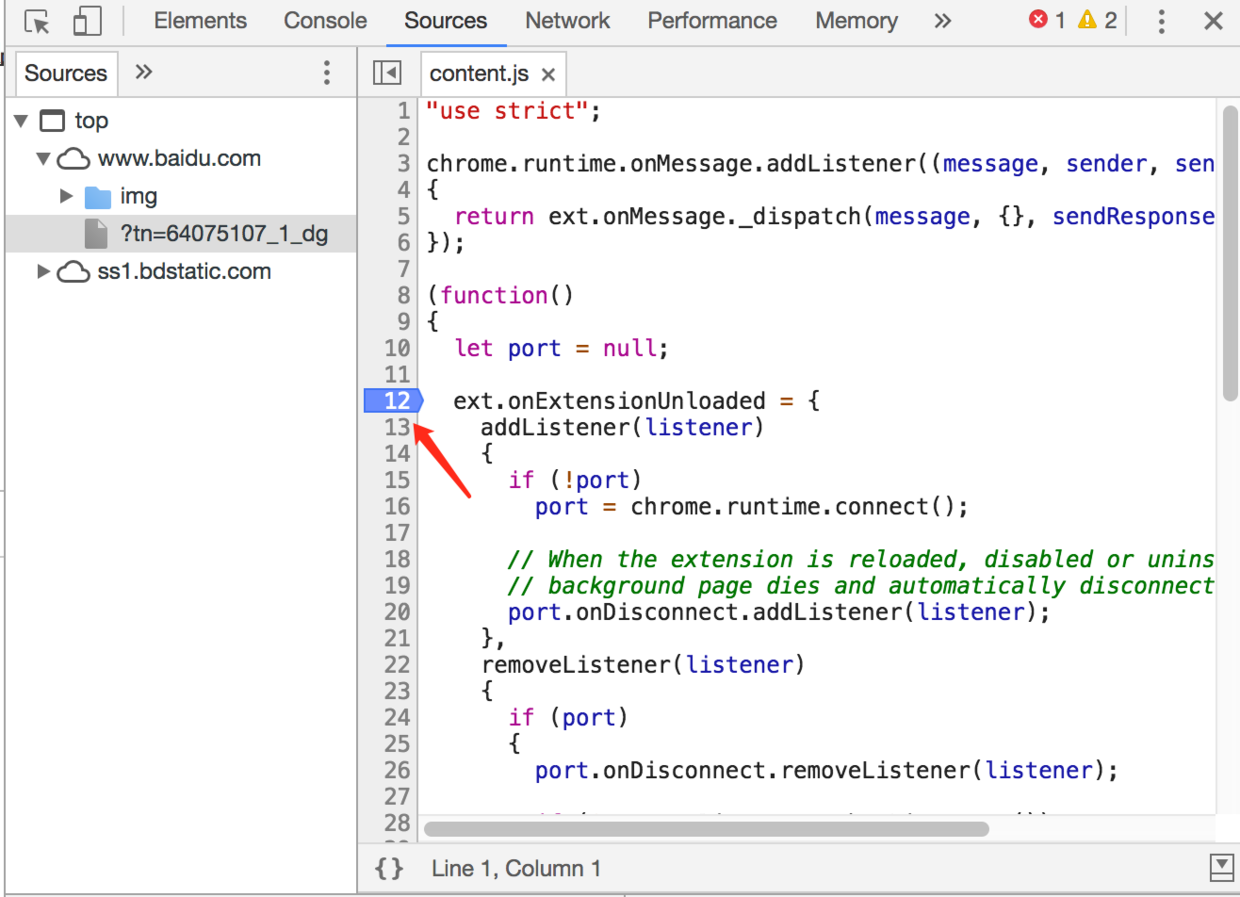This screenshot has height=897, width=1240.
Task: Toggle the device toolbar icon
Action: (x=88, y=21)
